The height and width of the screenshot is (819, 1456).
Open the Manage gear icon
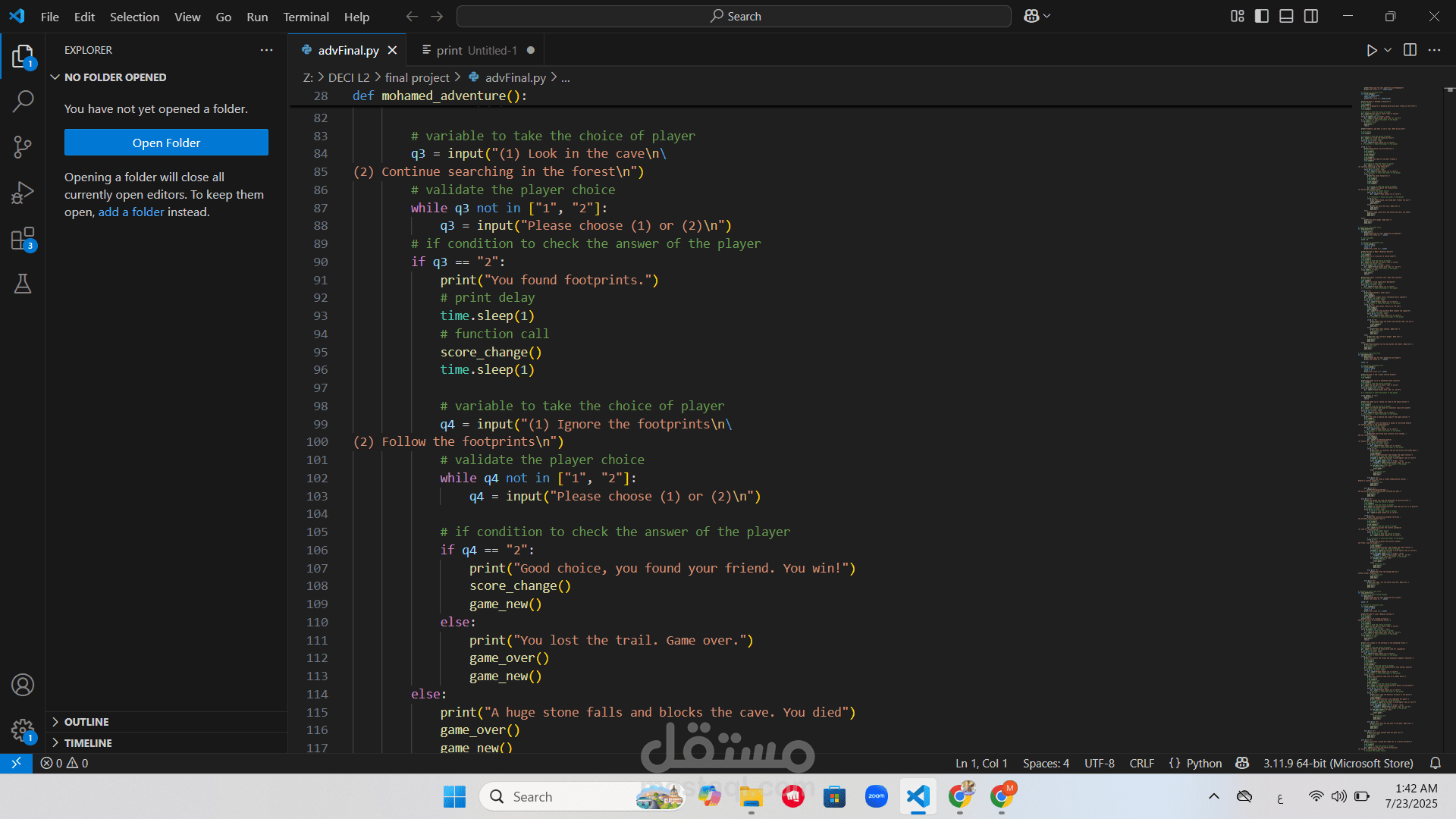click(23, 730)
